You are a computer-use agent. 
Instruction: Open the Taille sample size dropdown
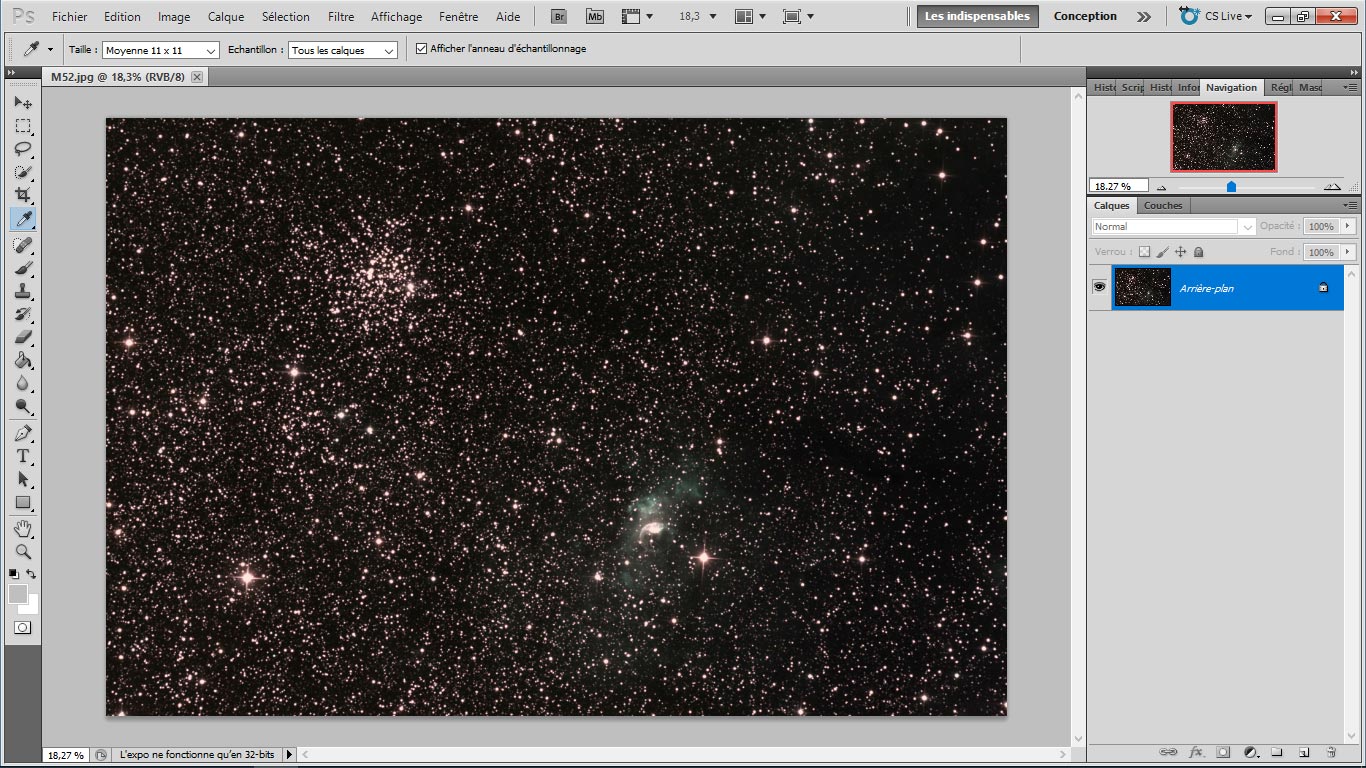[x=161, y=50]
